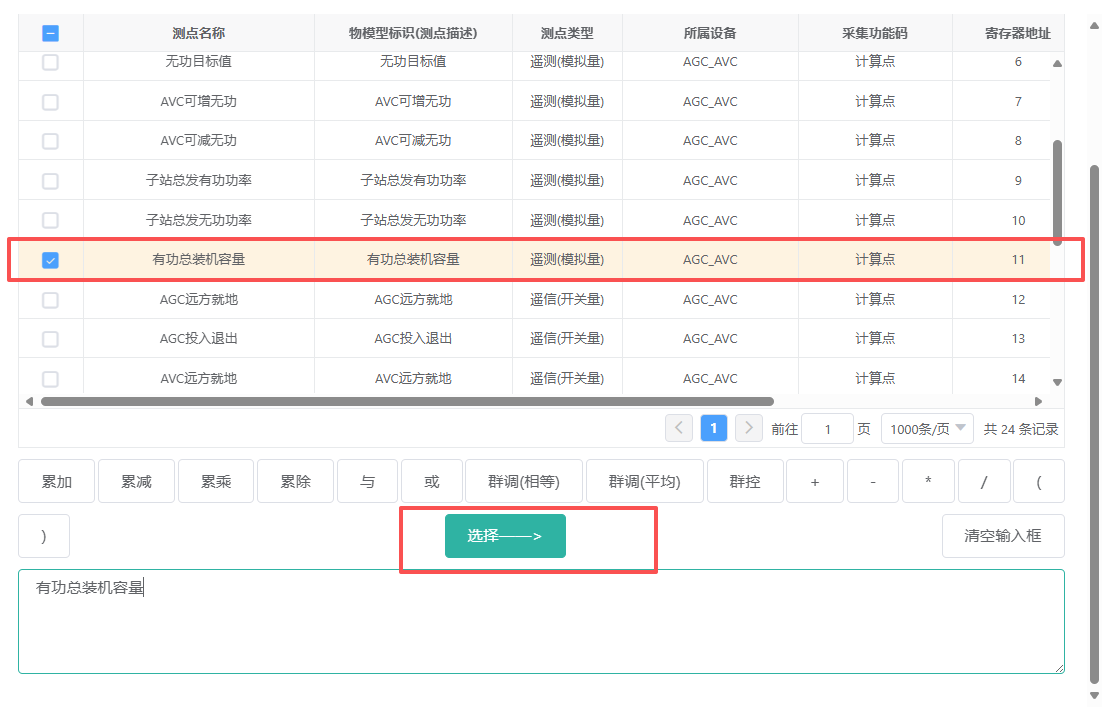The height and width of the screenshot is (709, 1109).
Task: Click the 测点名称 column header
Action: coord(198,33)
